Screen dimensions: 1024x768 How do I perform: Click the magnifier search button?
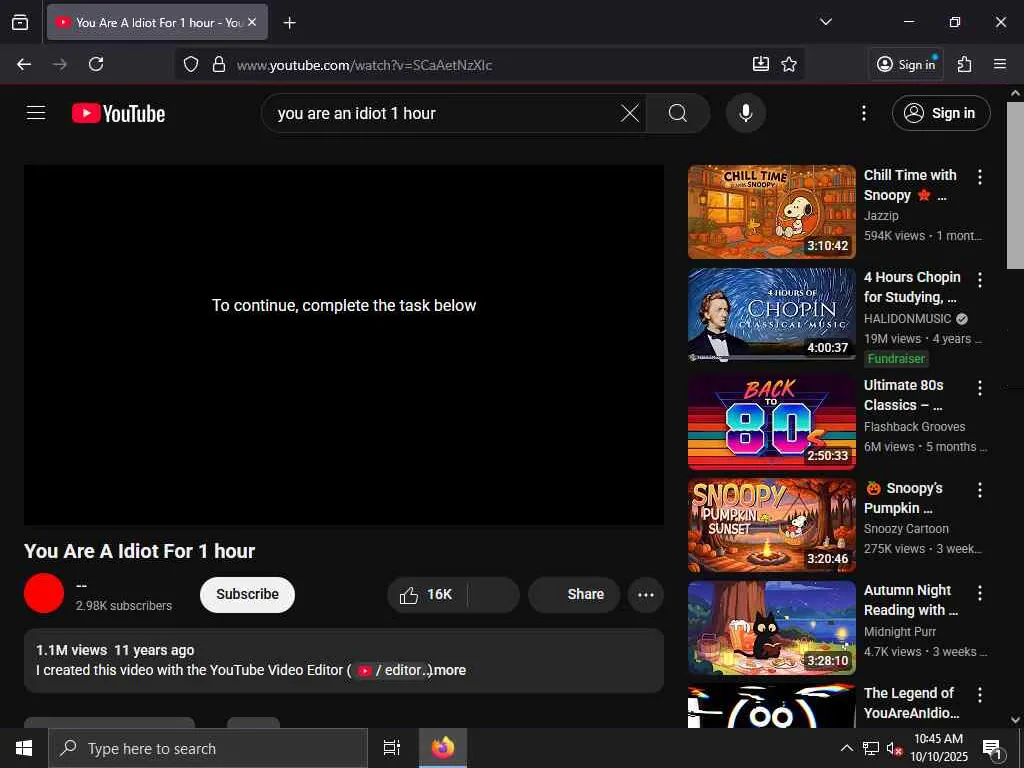point(678,114)
